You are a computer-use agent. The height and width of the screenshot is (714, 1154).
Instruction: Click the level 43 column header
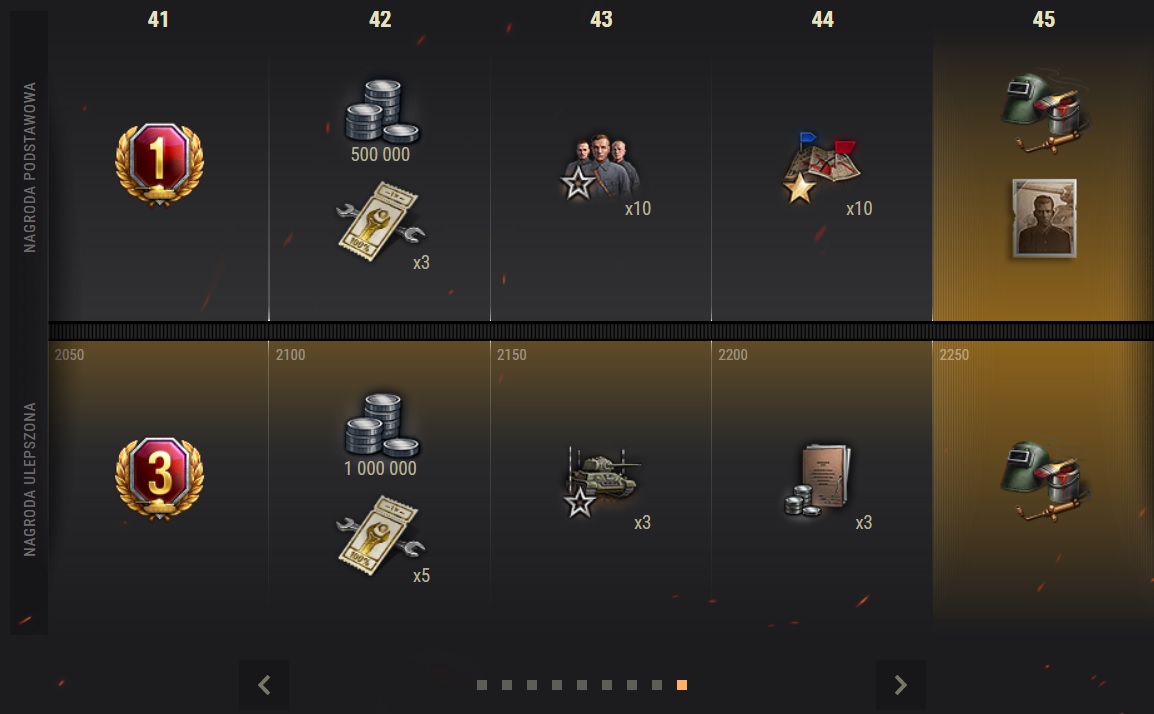pyautogui.click(x=601, y=19)
